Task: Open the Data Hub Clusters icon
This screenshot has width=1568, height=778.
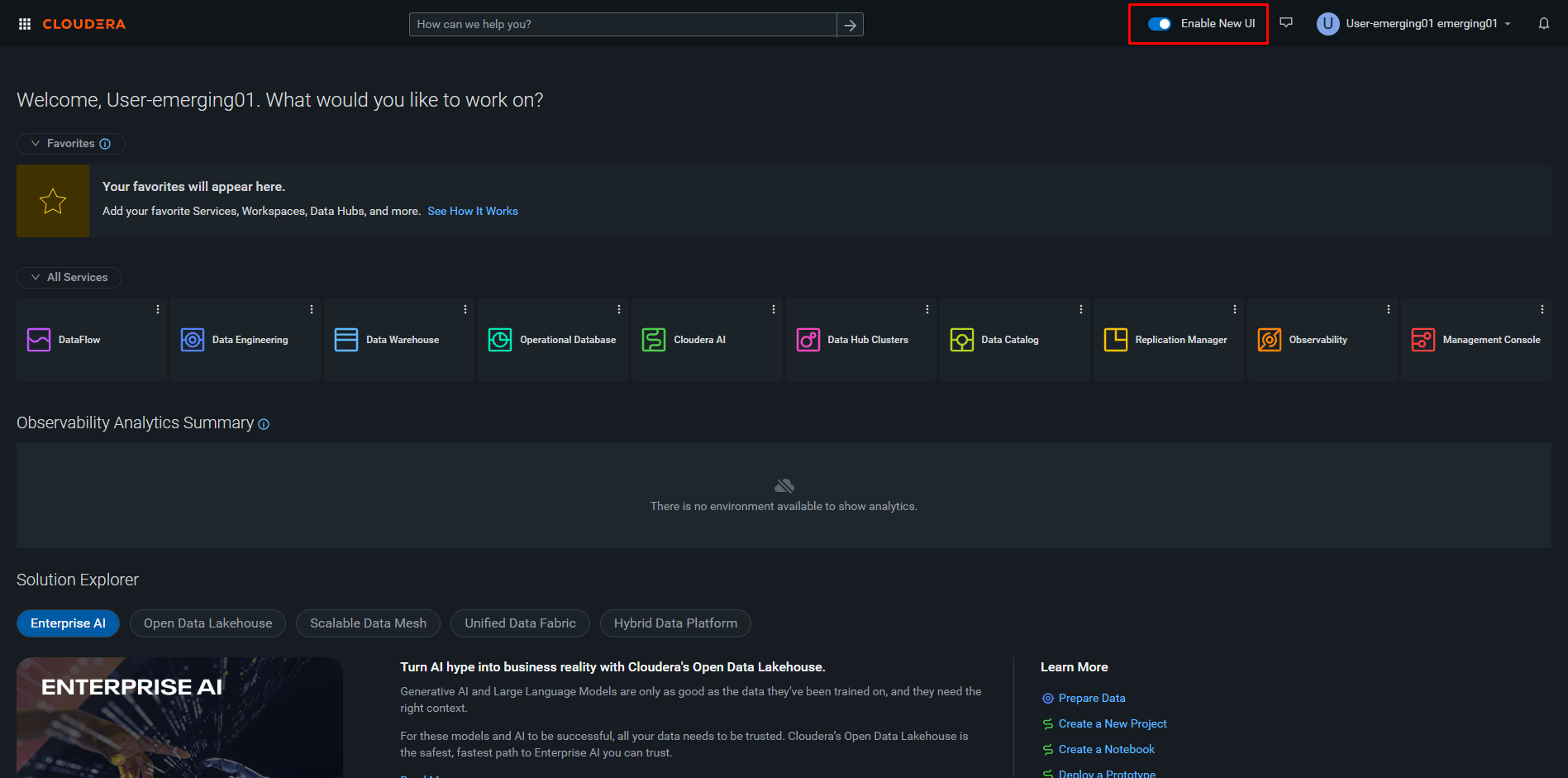Action: tap(808, 340)
